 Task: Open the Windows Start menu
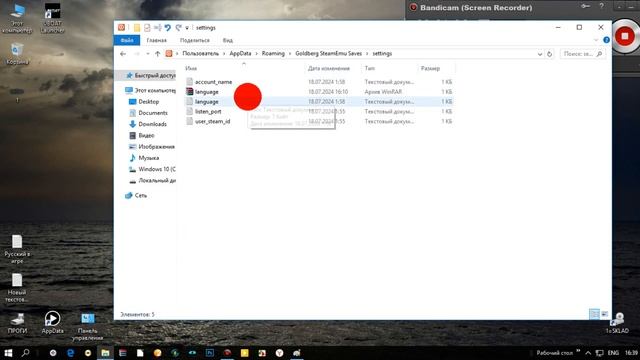click(8, 353)
